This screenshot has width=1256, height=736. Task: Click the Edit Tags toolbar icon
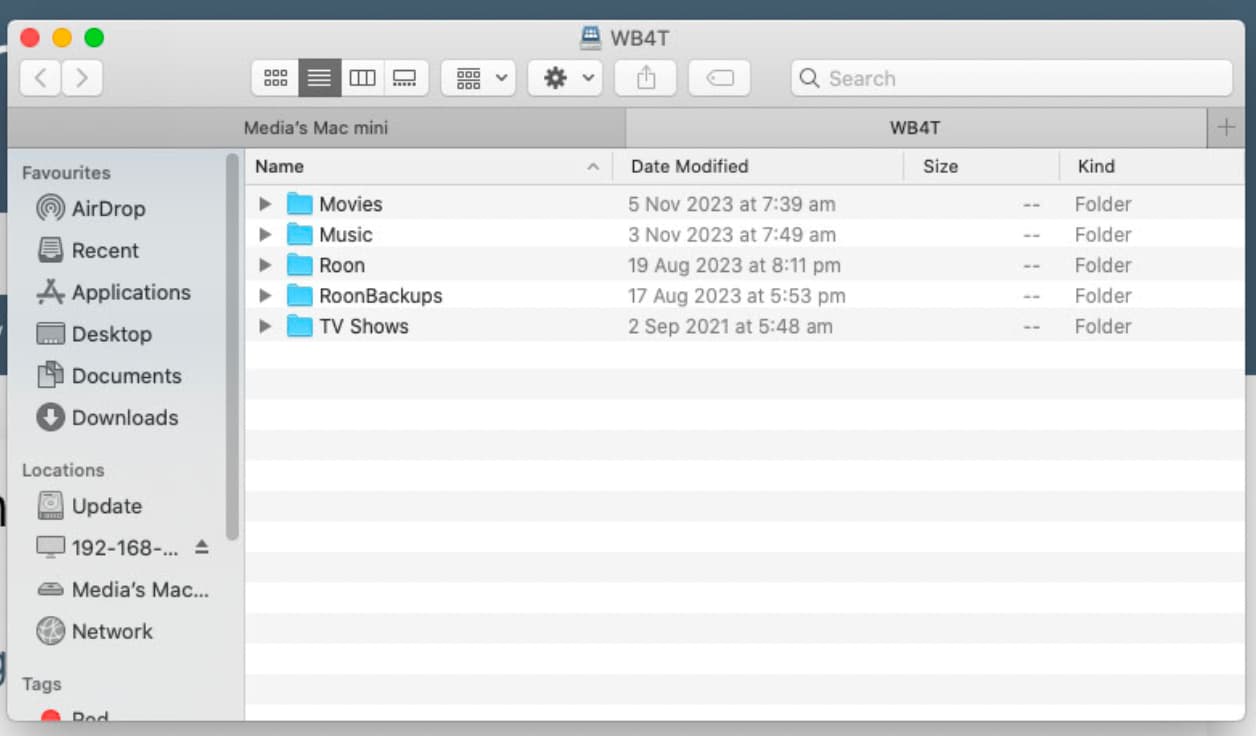(x=720, y=78)
